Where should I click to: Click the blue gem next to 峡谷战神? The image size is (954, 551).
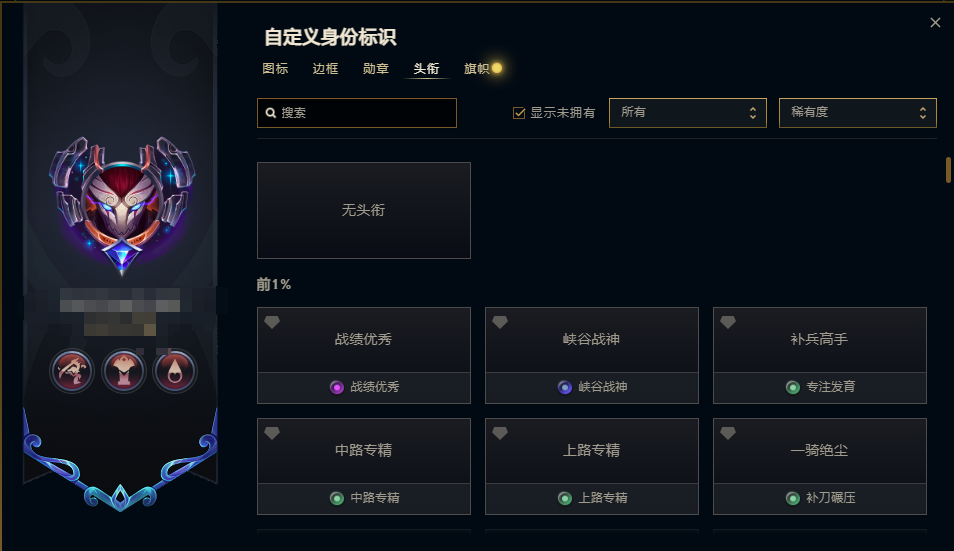(565, 387)
